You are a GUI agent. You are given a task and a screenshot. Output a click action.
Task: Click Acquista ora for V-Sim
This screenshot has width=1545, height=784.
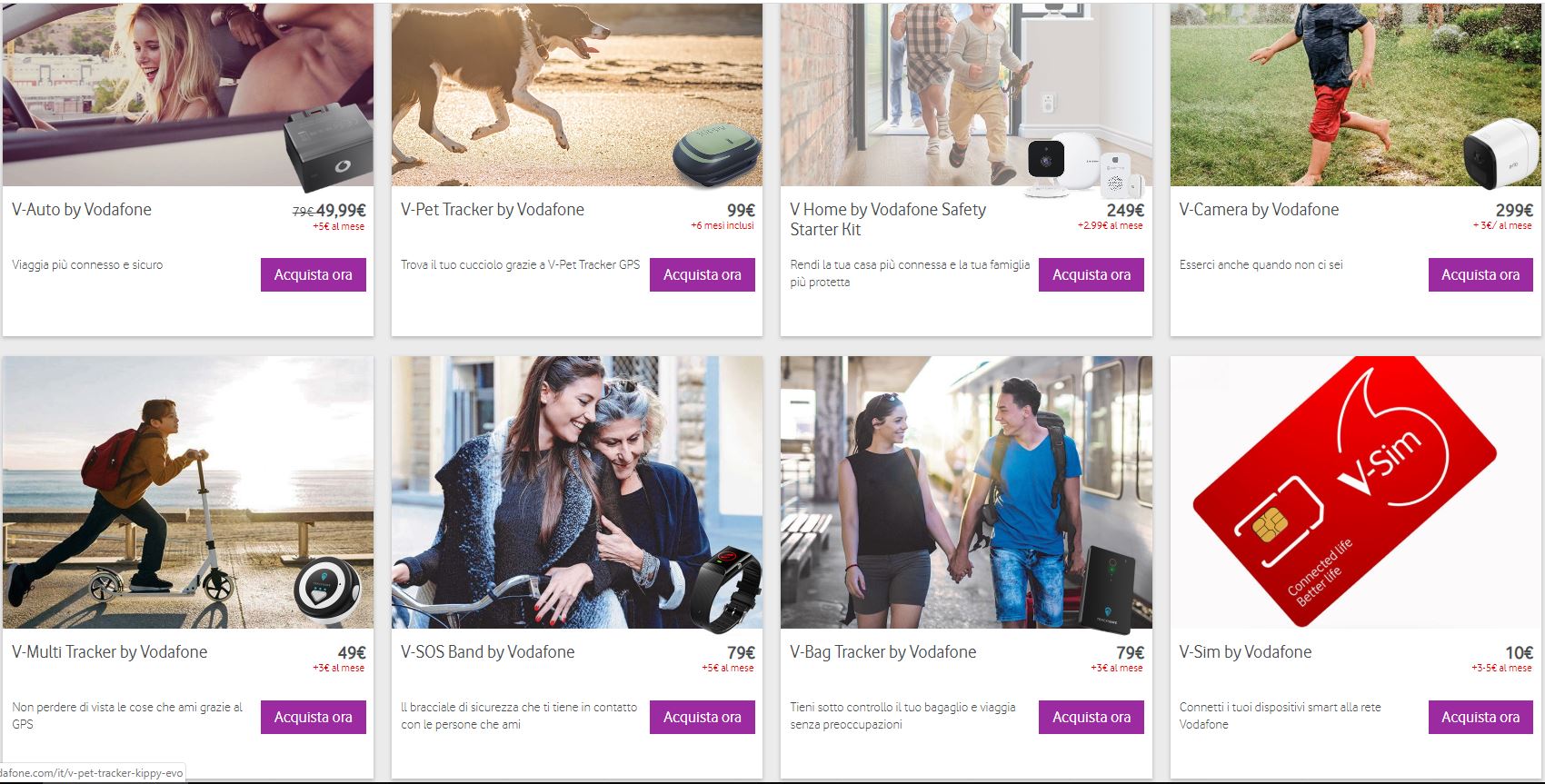[1480, 717]
